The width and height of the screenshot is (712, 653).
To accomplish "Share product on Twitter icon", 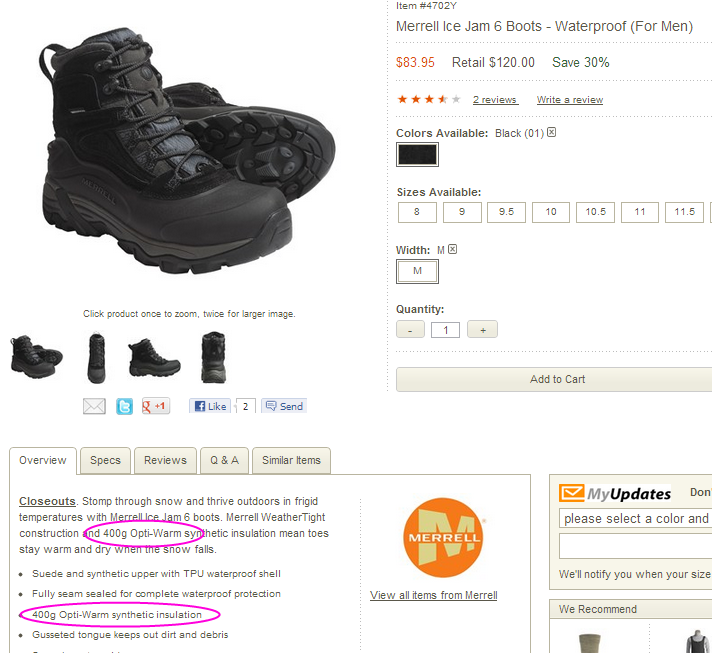I will click(124, 406).
